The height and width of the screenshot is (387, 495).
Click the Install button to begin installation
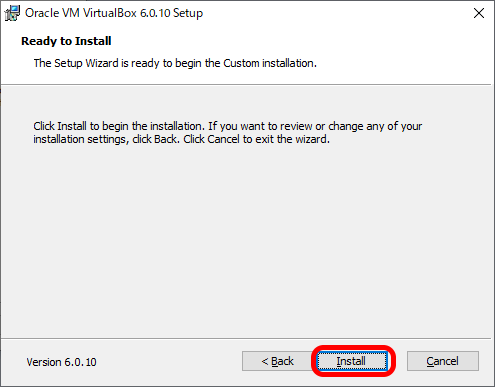click(352, 361)
